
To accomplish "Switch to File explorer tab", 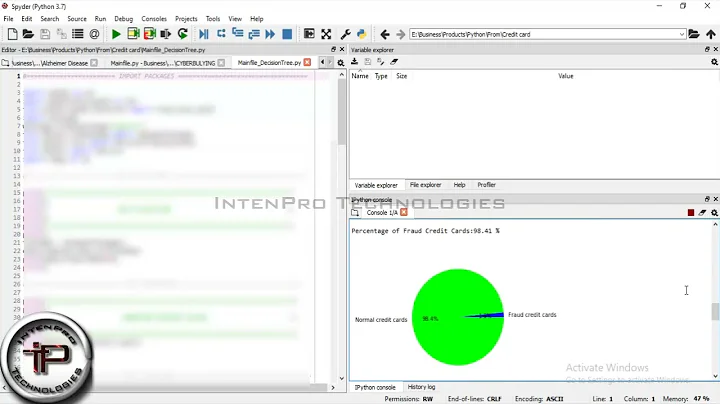I will (425, 185).
